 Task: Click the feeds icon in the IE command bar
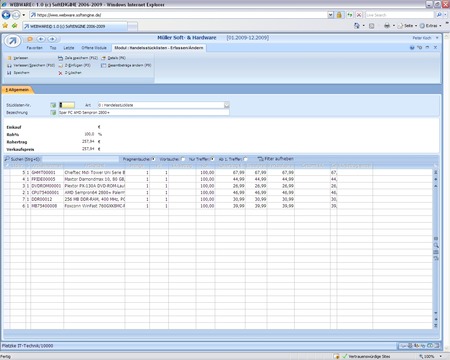coord(372,26)
